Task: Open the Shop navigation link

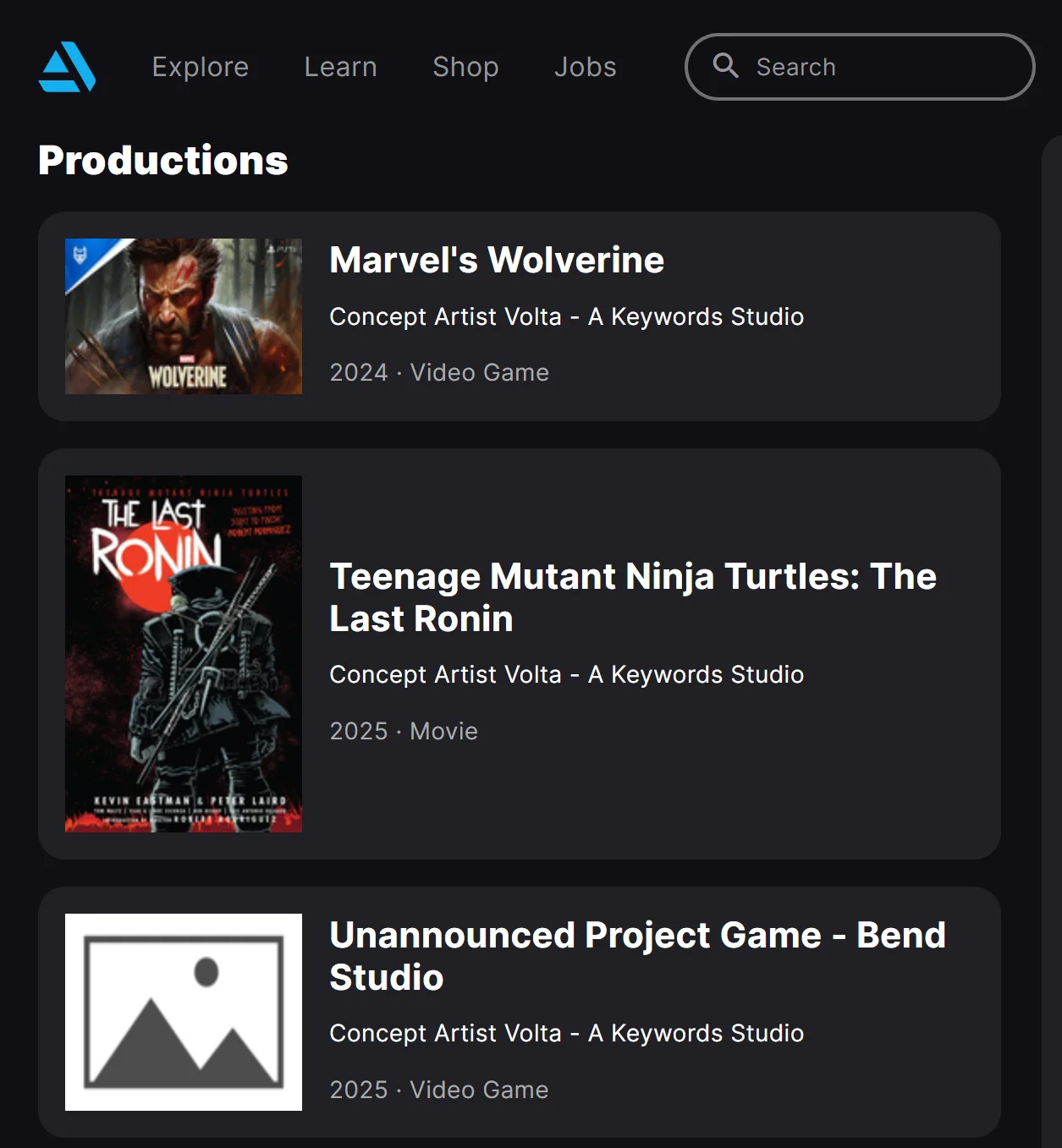Action: pyautogui.click(x=465, y=67)
